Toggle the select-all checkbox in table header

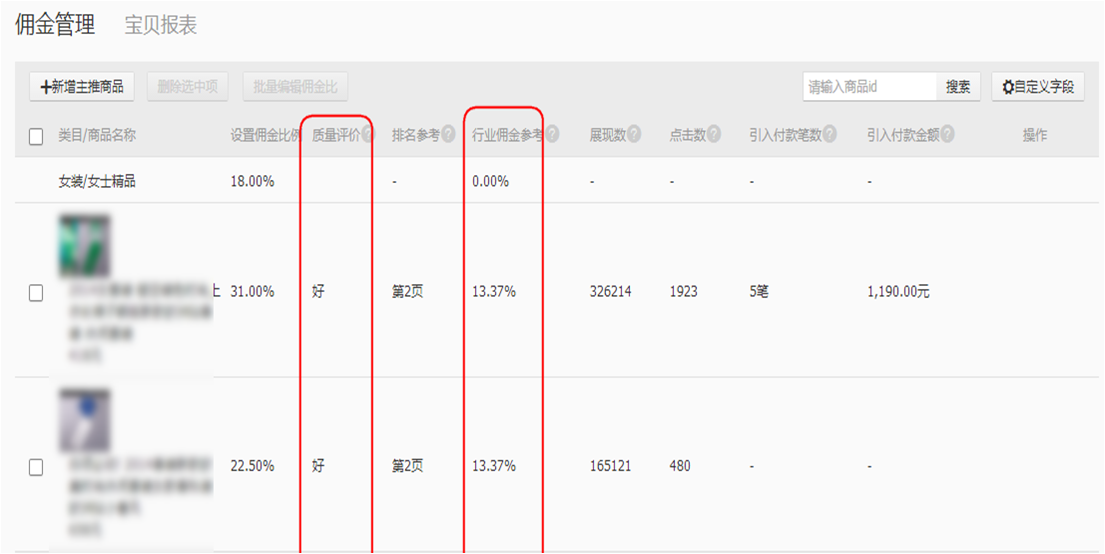[x=36, y=137]
